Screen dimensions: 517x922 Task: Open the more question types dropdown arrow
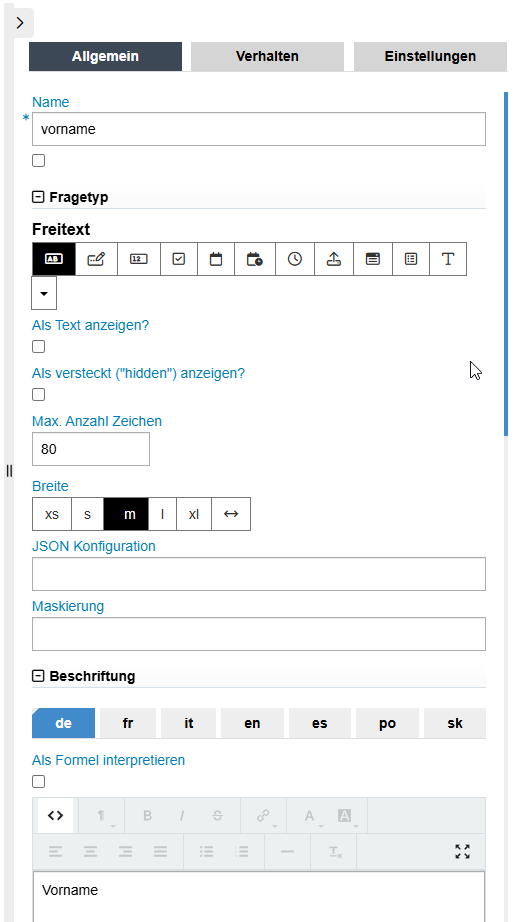44,293
